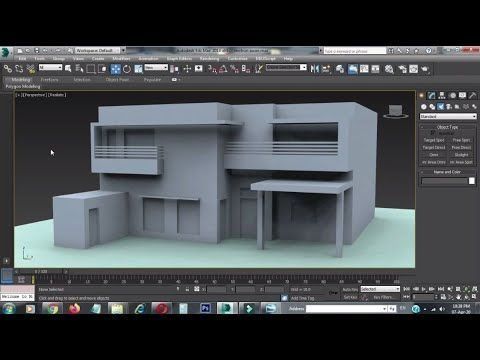
Task: Switch to the Hierarchy command panel tab
Action: click(x=442, y=96)
